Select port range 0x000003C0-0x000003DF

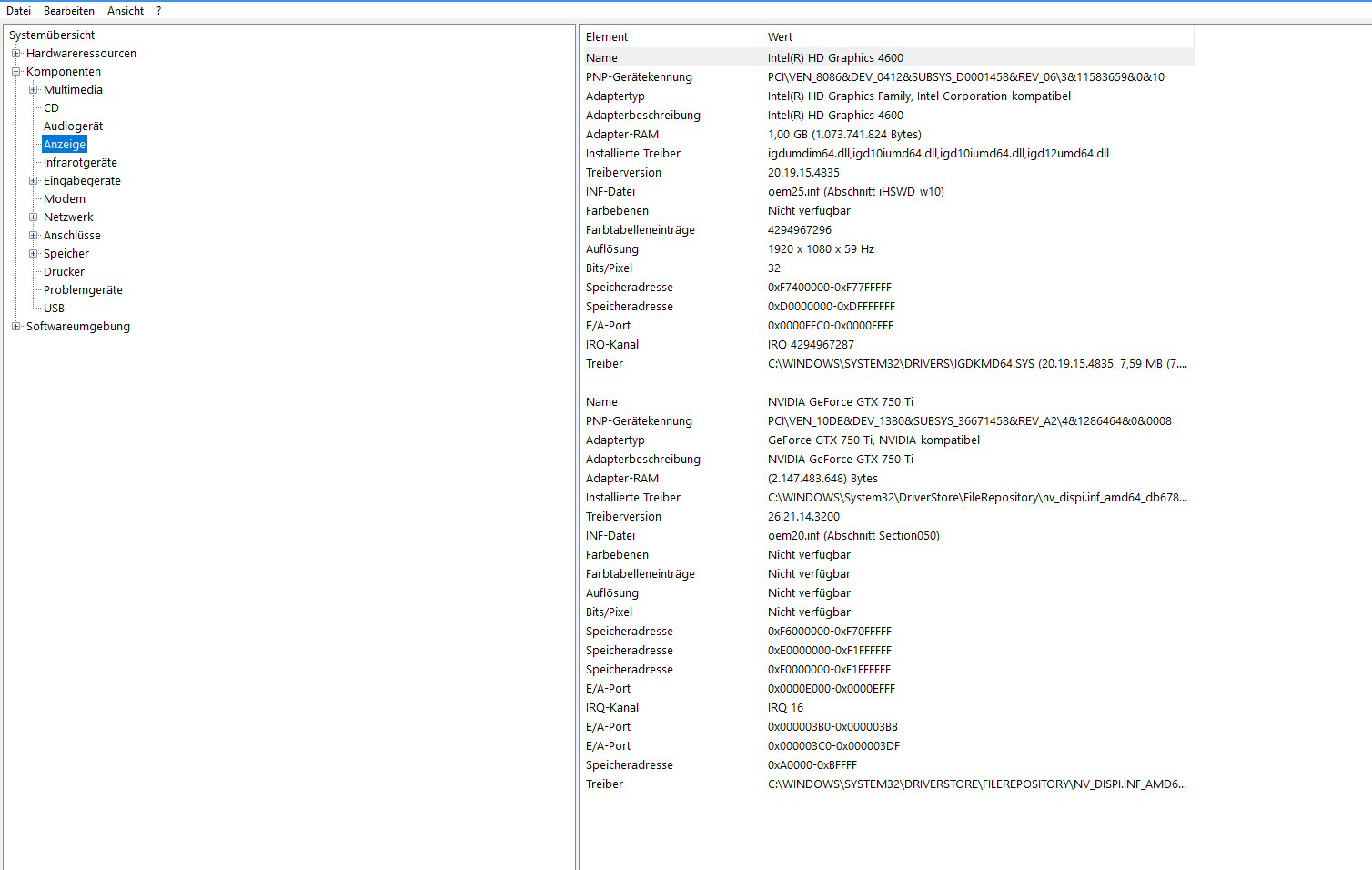tap(833, 746)
